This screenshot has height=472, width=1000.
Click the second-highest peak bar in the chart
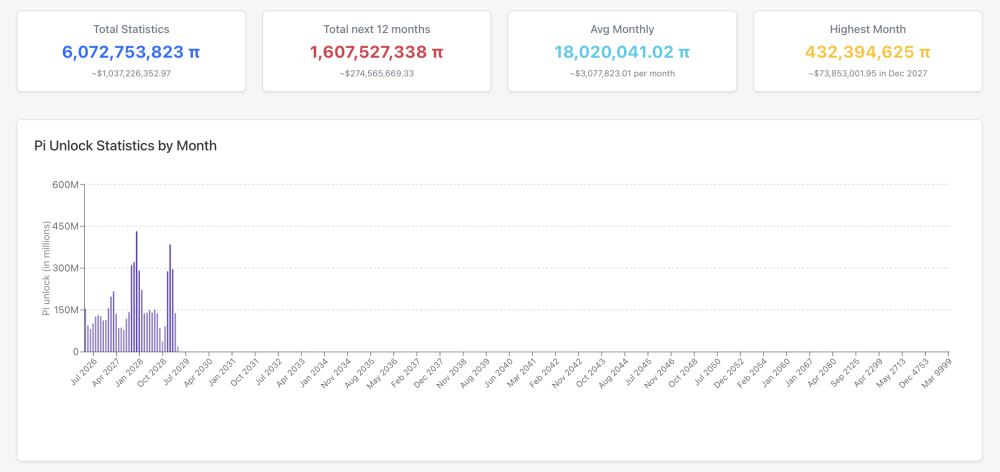point(170,298)
